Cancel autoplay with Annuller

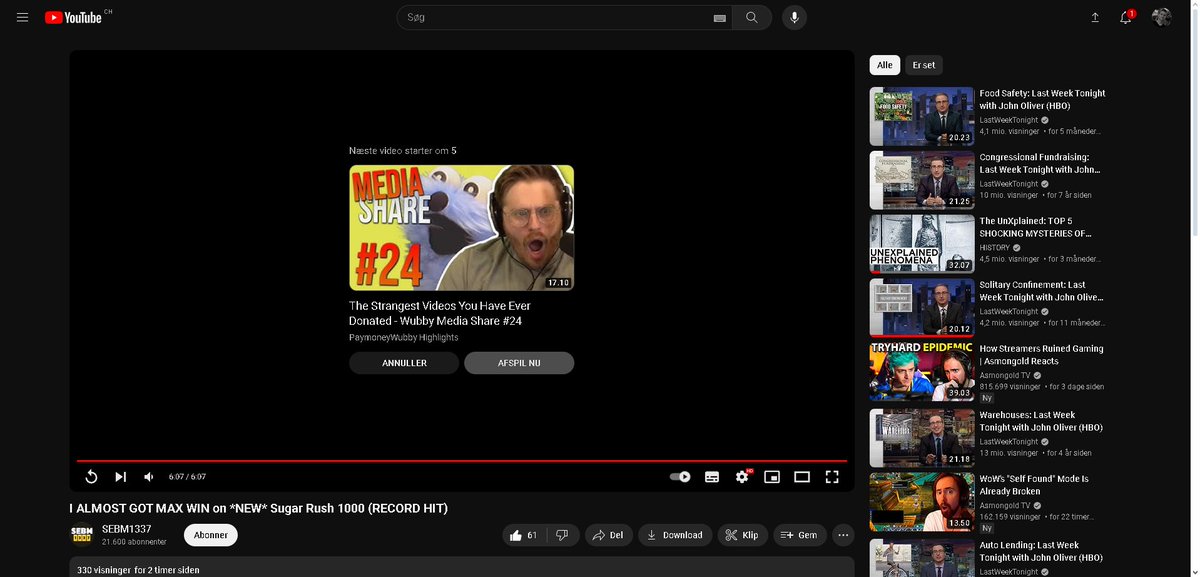(x=404, y=363)
